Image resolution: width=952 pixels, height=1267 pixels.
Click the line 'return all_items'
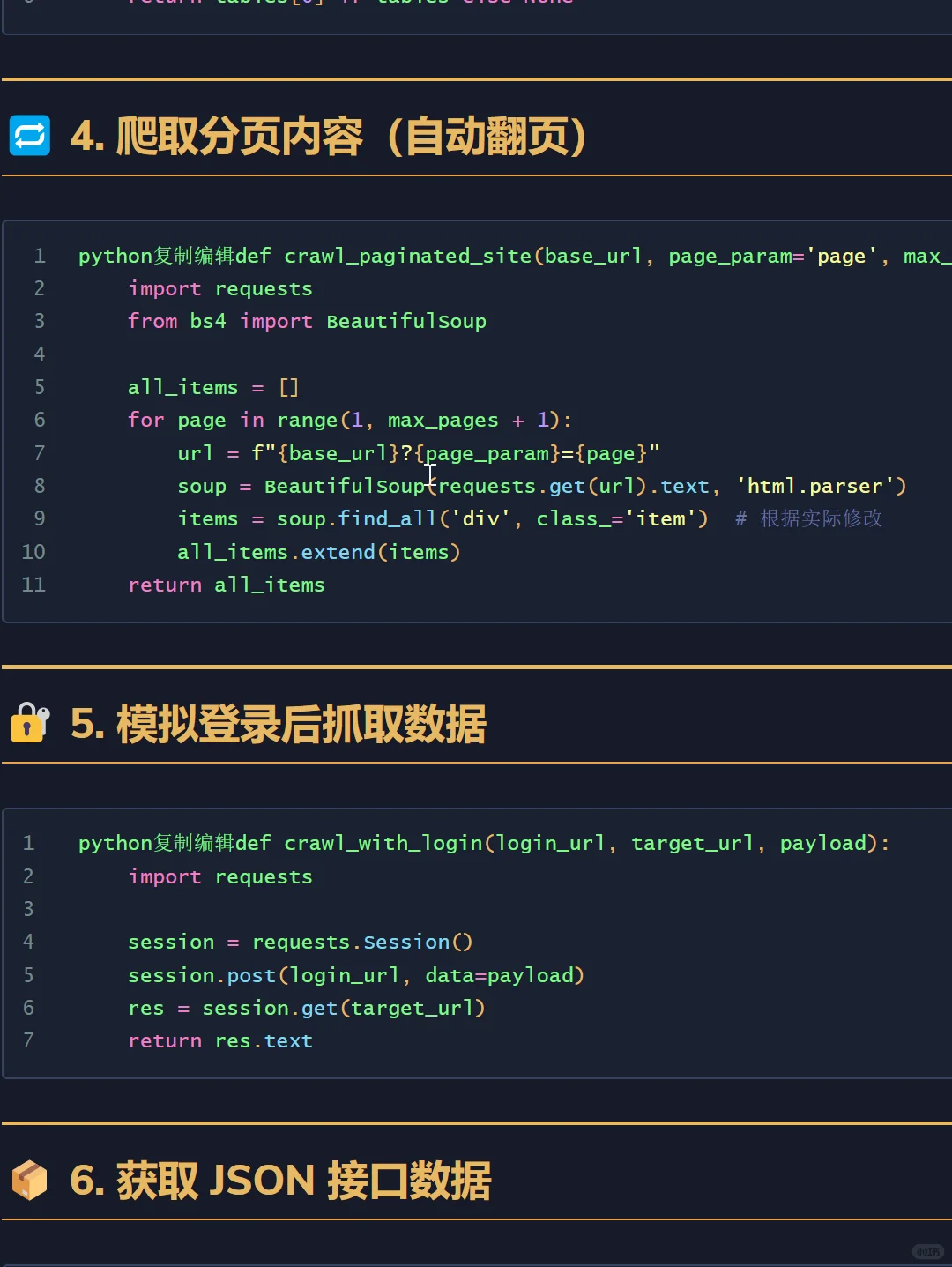click(x=227, y=585)
